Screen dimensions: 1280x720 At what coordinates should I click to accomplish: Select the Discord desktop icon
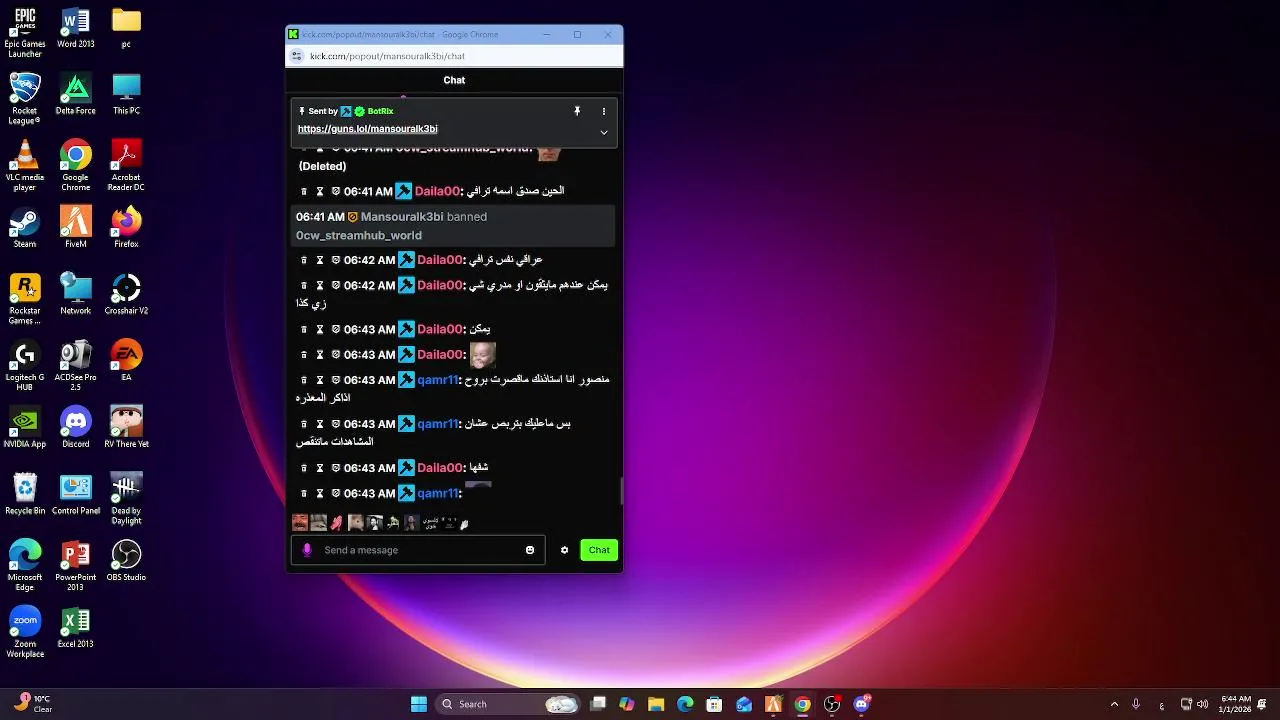pyautogui.click(x=76, y=428)
